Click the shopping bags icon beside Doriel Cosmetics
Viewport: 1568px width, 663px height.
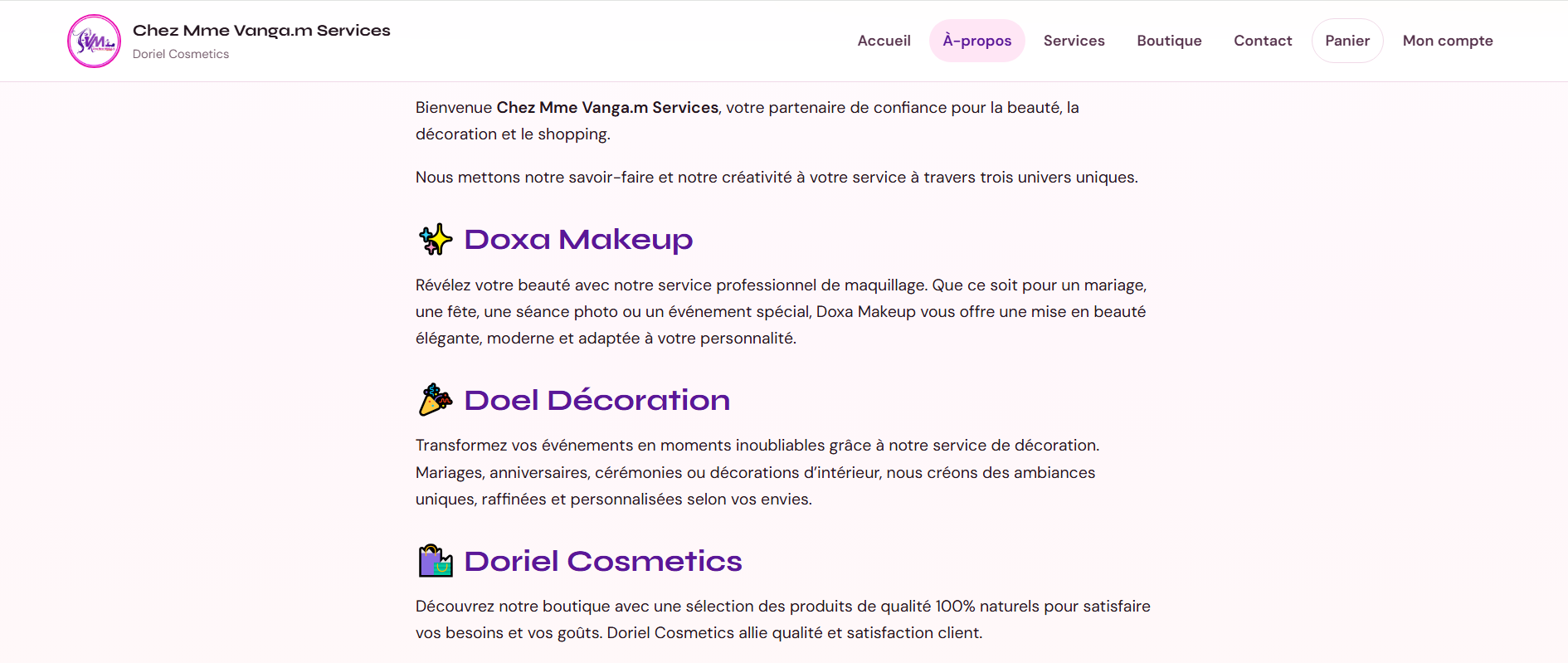[x=436, y=561]
